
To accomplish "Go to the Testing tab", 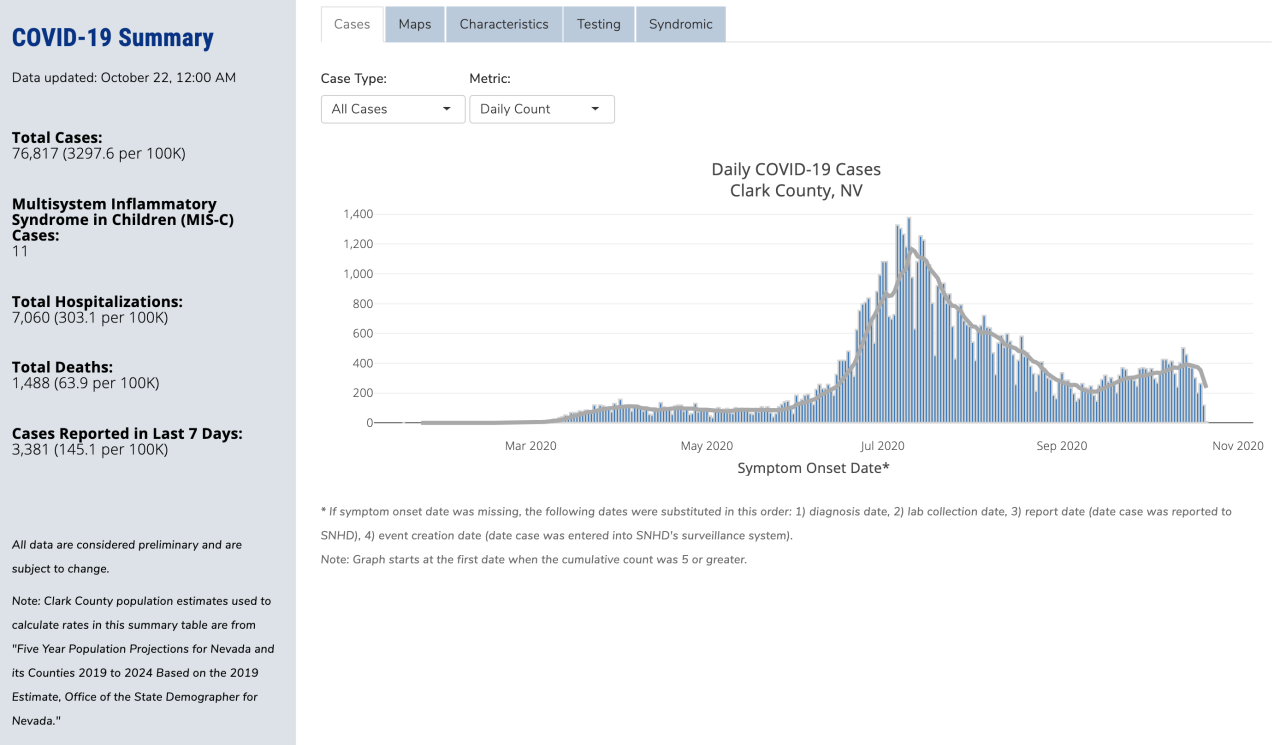I will coord(599,24).
